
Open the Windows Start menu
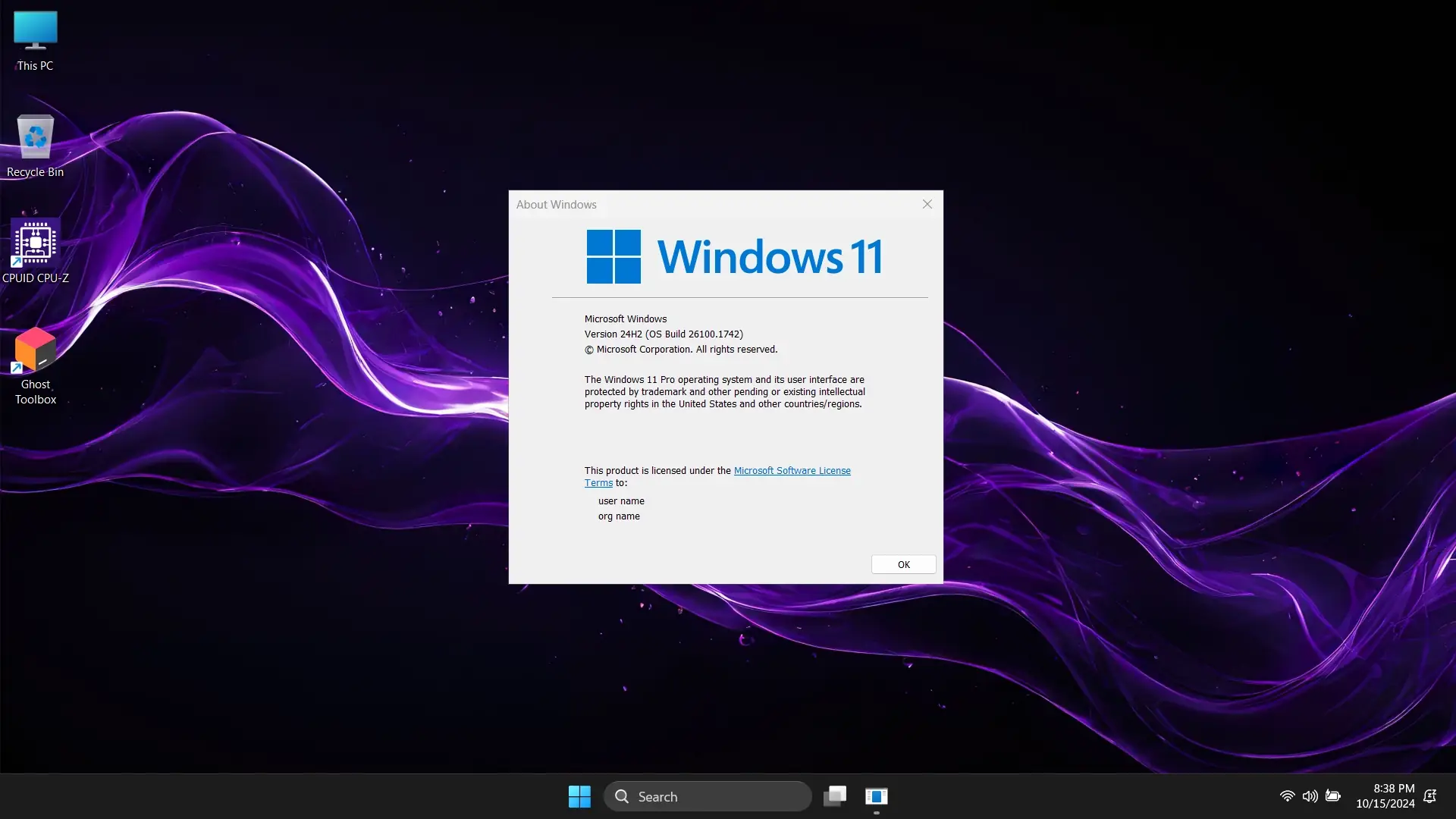(x=579, y=796)
